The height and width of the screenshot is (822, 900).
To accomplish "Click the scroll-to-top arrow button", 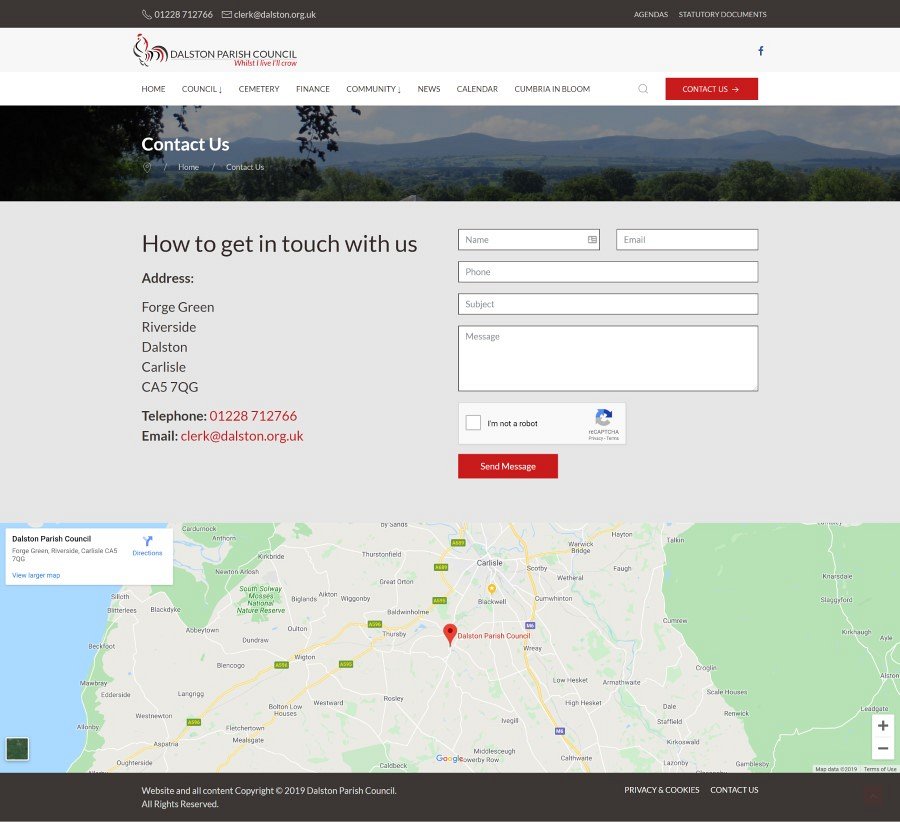I will pos(873,796).
